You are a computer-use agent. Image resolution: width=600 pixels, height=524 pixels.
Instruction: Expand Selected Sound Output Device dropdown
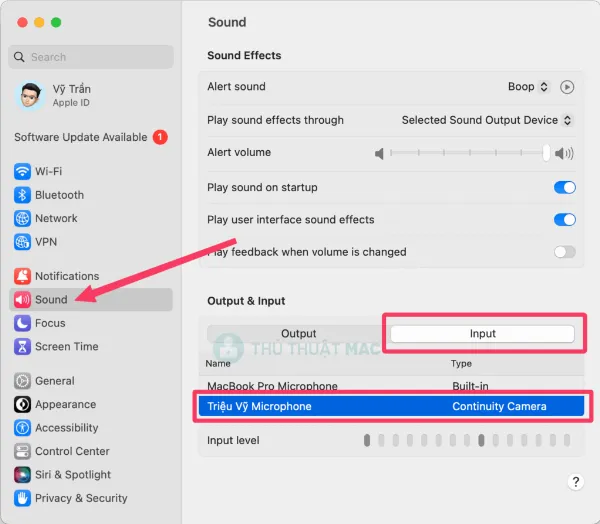(487, 120)
